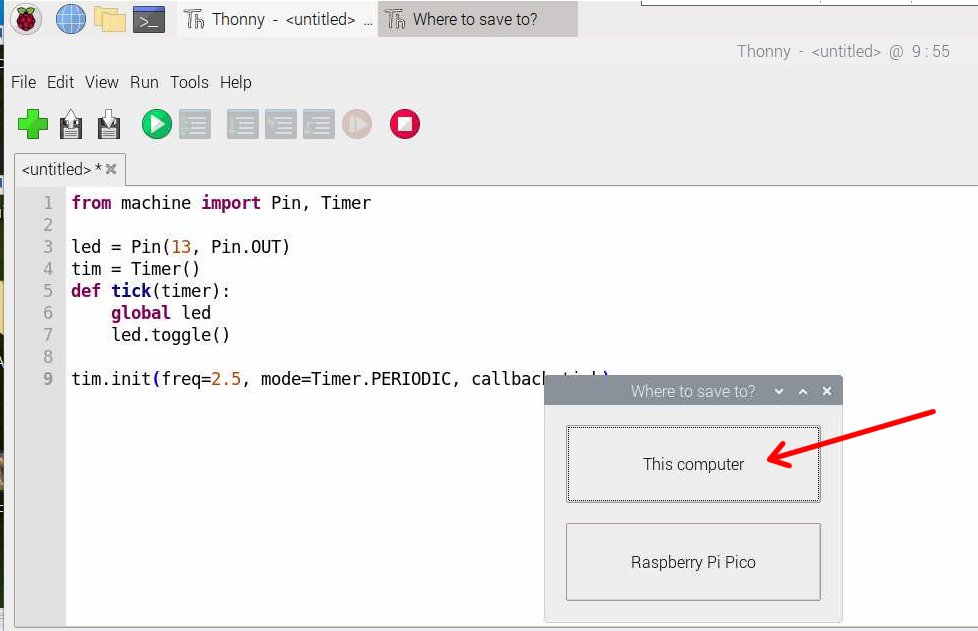978x631 pixels.
Task: Launch the Terminal from the taskbar
Action: [x=148, y=19]
